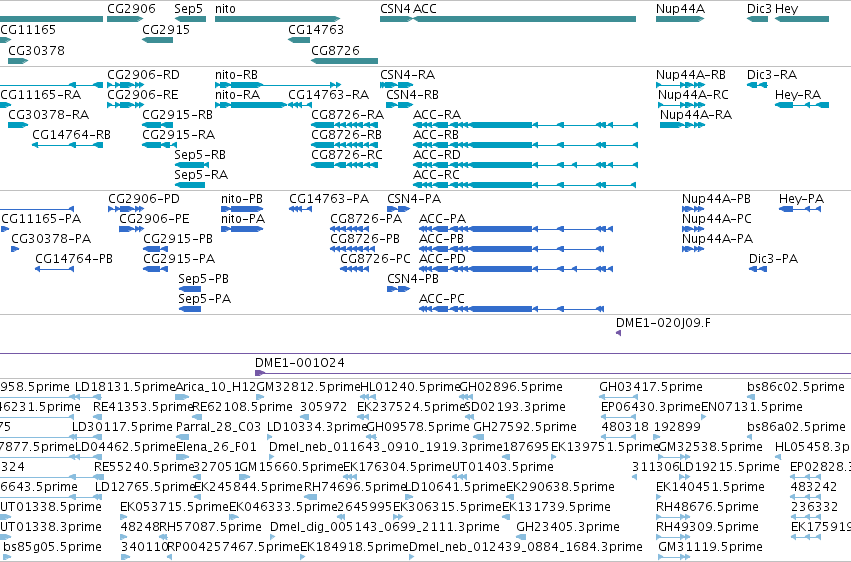Open transcript Nup44A-RB label
Screen dimensions: 851x562
pos(690,74)
